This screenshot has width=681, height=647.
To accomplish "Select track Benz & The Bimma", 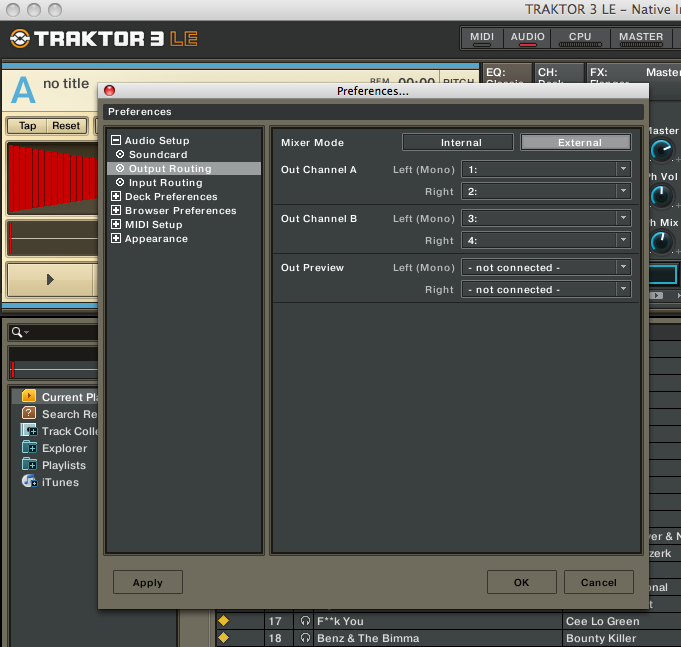I will tap(368, 638).
